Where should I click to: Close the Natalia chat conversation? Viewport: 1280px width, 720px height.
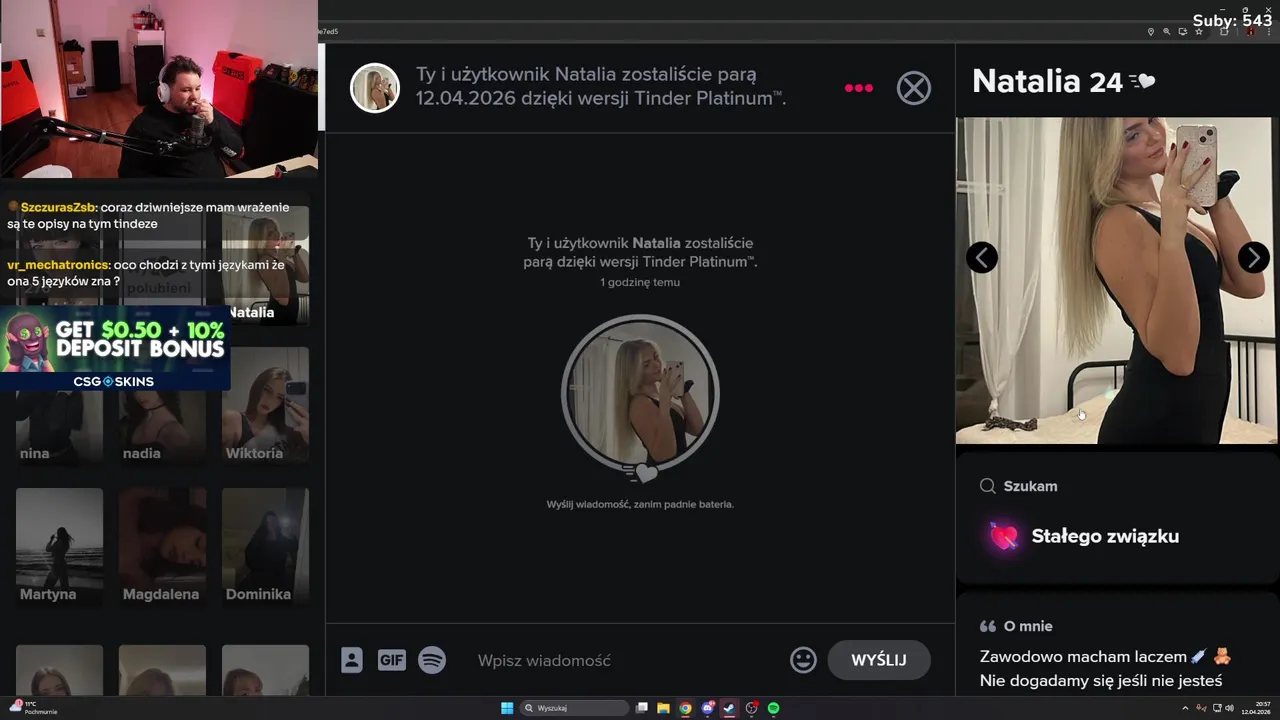(x=913, y=88)
